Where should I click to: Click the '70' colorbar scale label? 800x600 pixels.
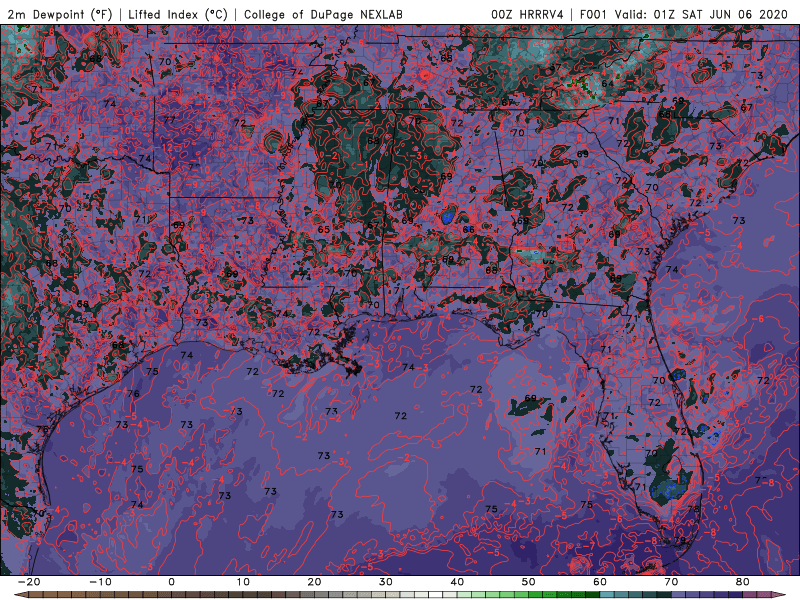coord(671,582)
